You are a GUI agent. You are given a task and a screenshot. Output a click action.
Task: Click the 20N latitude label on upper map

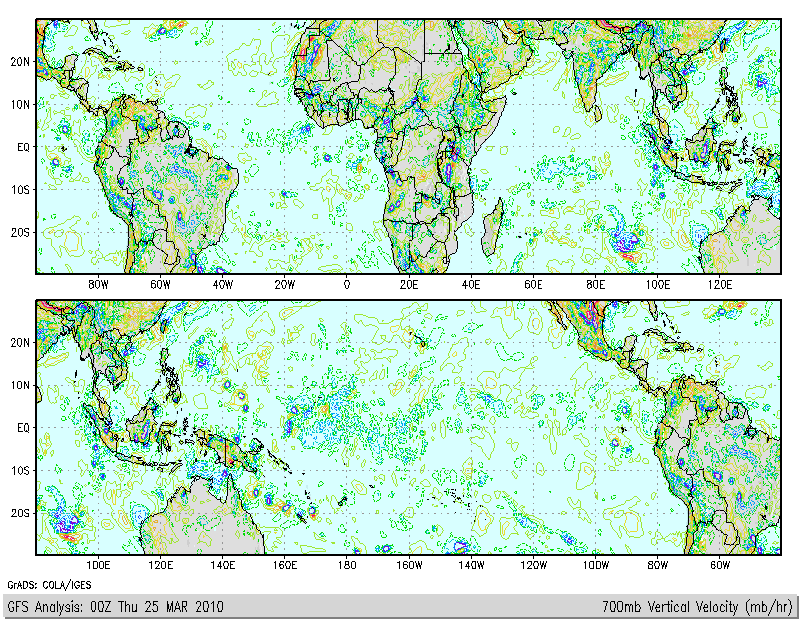click(20, 62)
